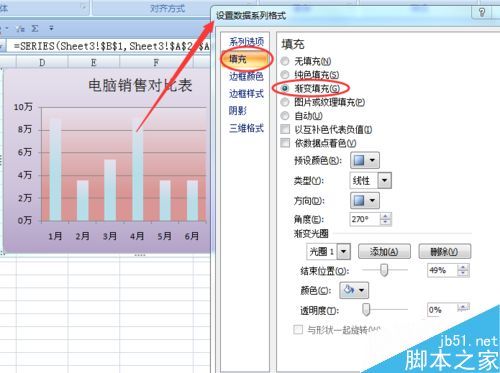This screenshot has width=500, height=373.
Task: Open 填充 tab in dialog
Action: (246, 59)
